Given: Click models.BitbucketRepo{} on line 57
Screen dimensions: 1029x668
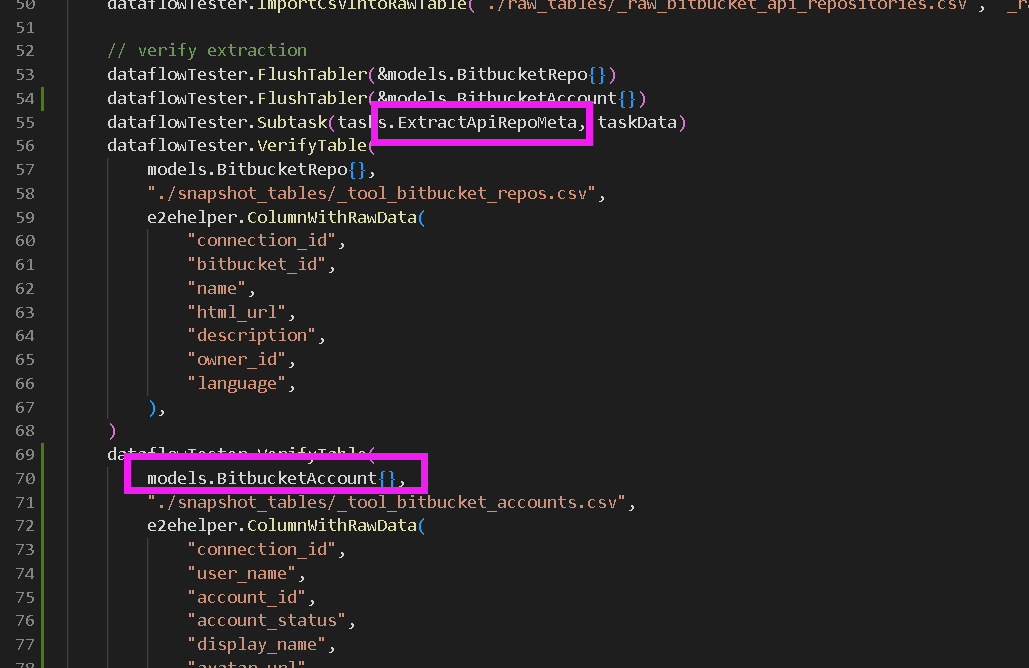Looking at the screenshot, I should (256, 170).
